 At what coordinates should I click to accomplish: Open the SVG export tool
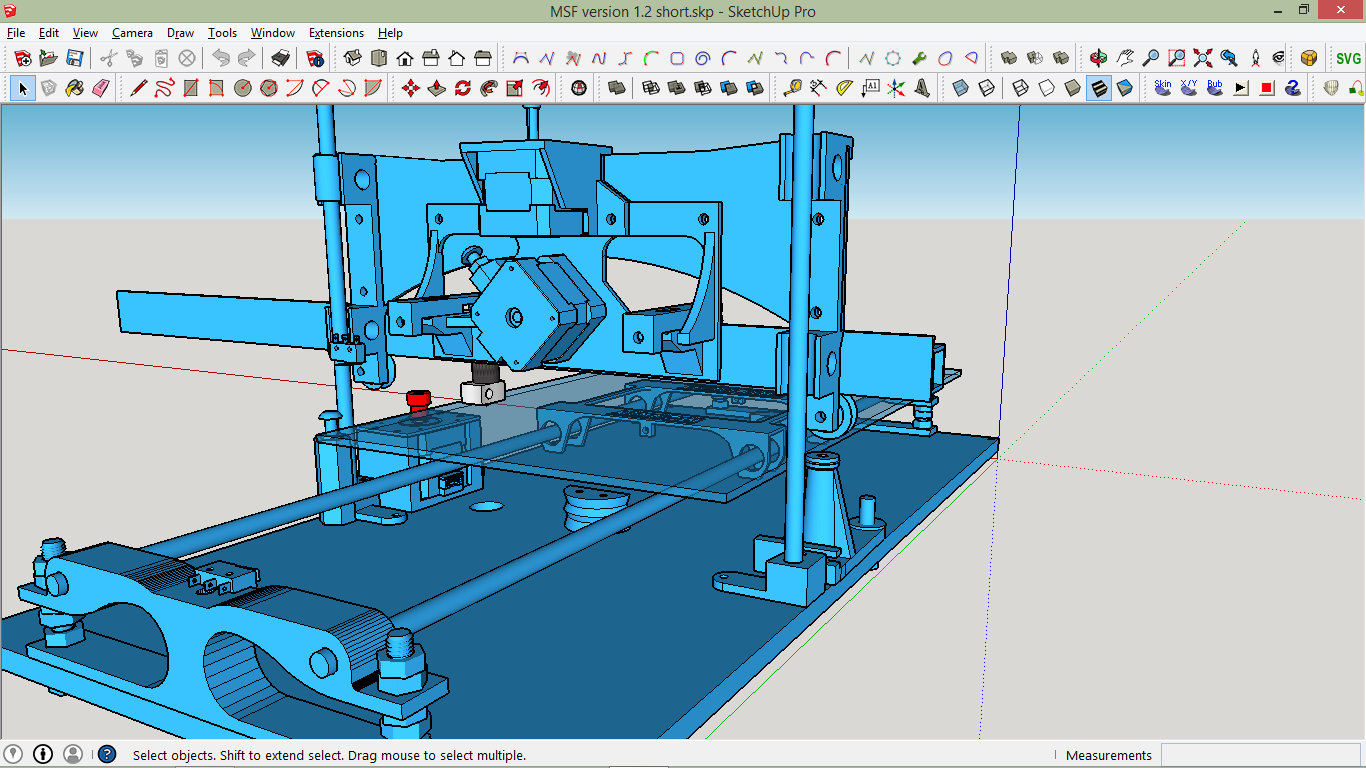click(x=1348, y=59)
